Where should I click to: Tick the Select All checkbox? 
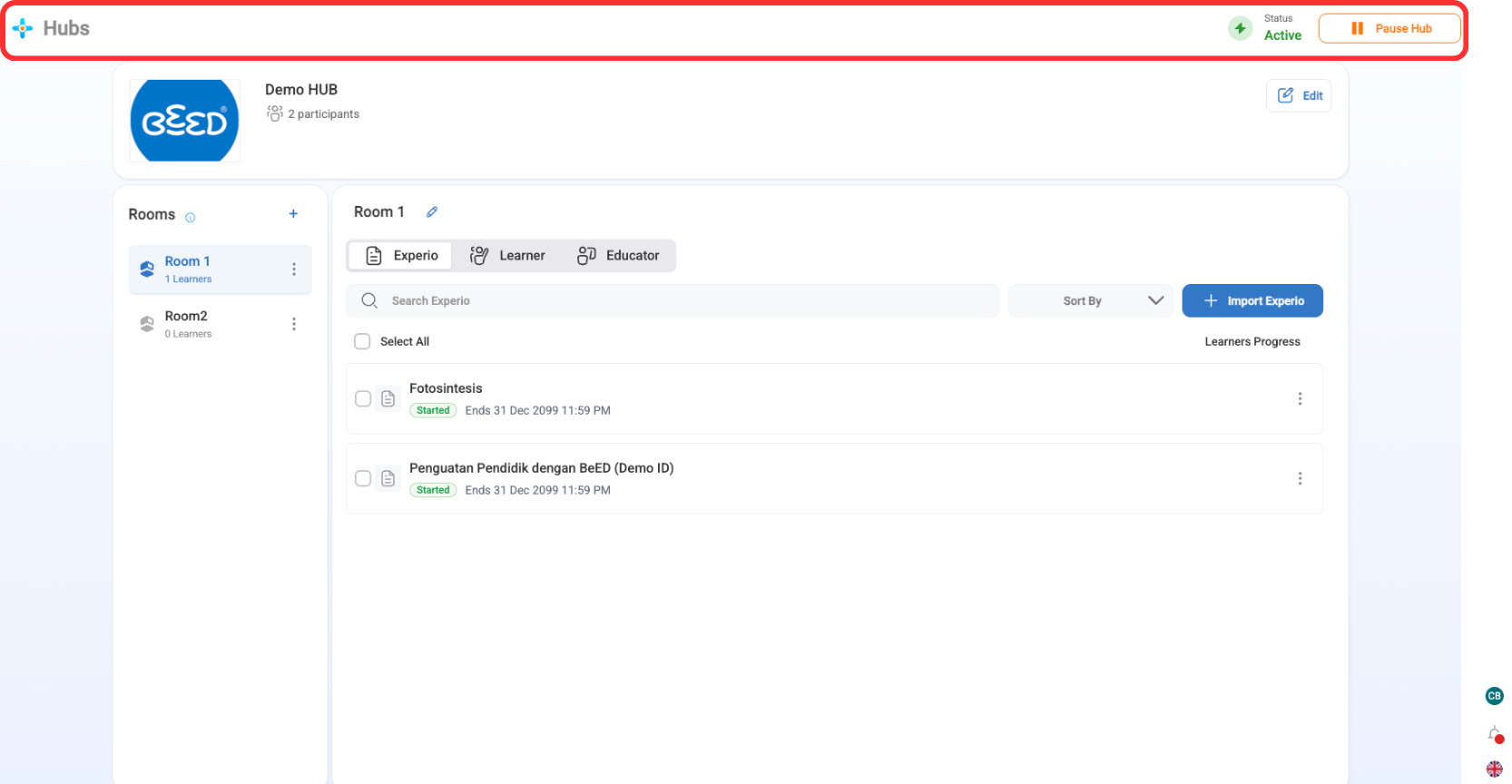click(362, 341)
